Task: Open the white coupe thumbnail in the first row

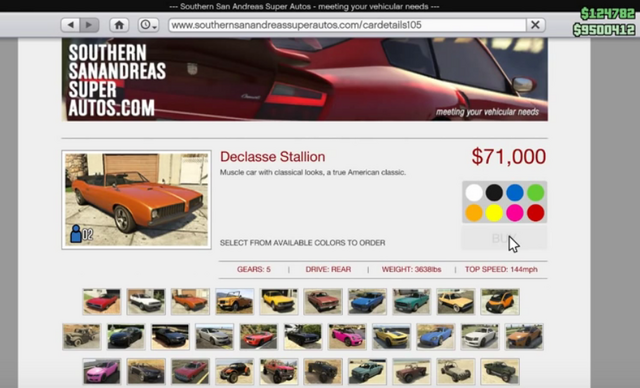Action: [x=146, y=302]
